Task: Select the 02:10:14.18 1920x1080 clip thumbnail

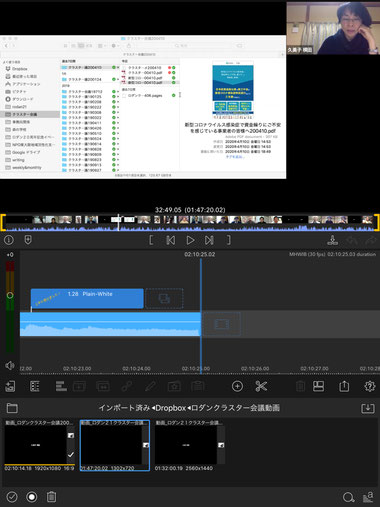Action: (x=35, y=445)
